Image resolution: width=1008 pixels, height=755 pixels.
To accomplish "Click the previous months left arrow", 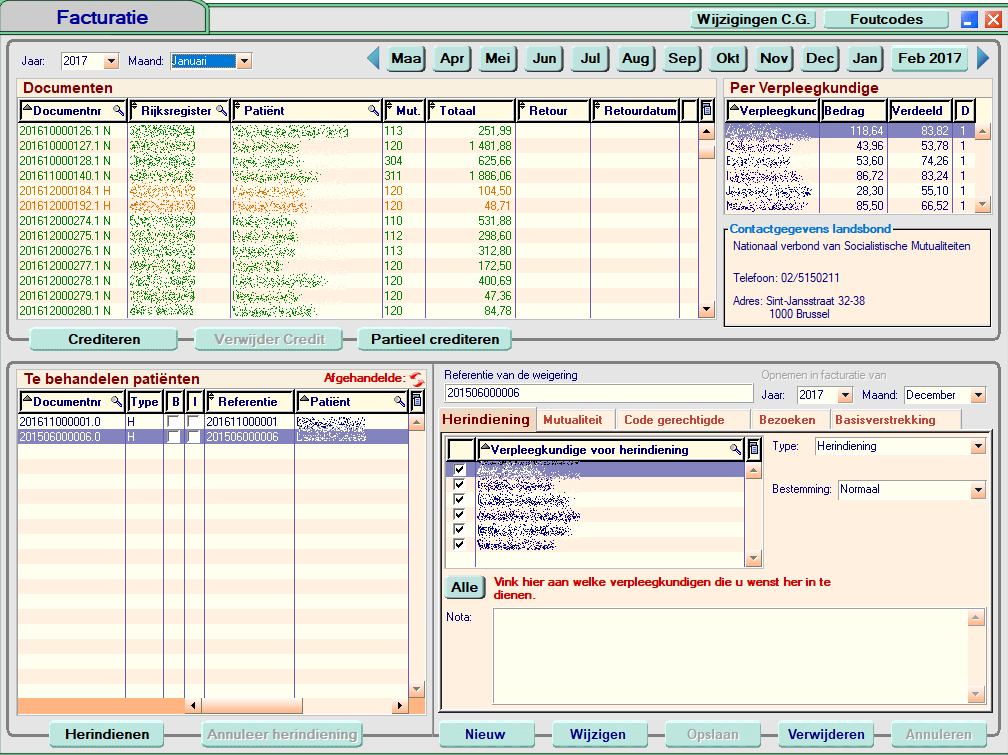I will [x=374, y=58].
